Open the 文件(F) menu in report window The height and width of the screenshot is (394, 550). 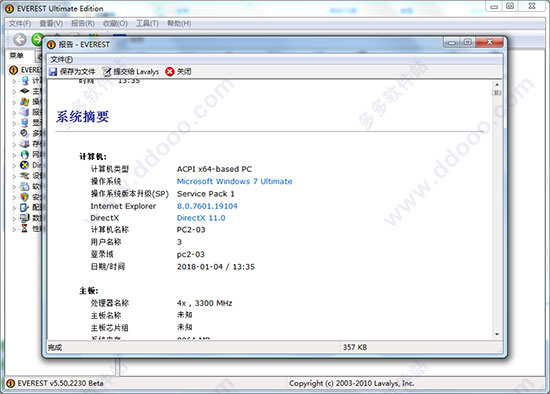click(61, 59)
